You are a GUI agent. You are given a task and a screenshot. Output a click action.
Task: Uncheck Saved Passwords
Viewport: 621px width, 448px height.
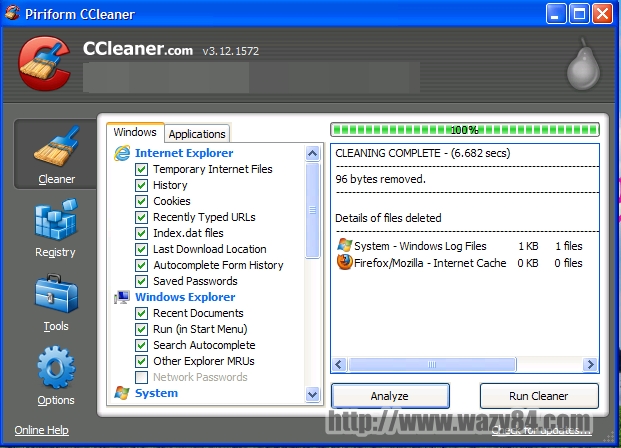[141, 281]
